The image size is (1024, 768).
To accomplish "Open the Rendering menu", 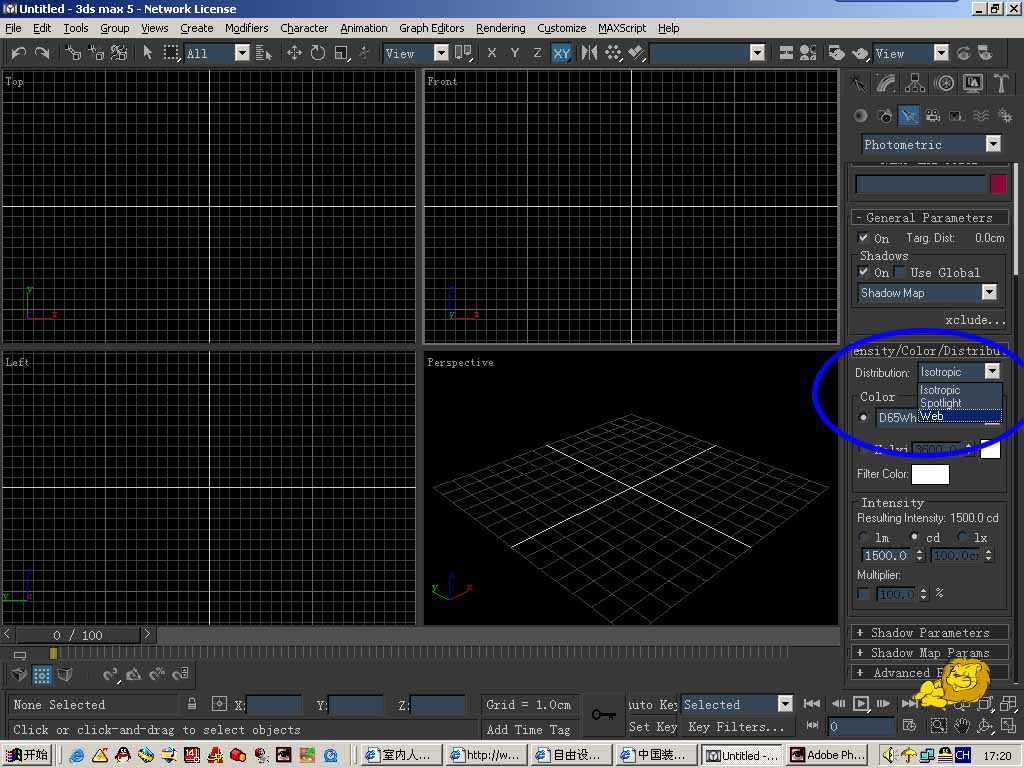I will point(500,28).
